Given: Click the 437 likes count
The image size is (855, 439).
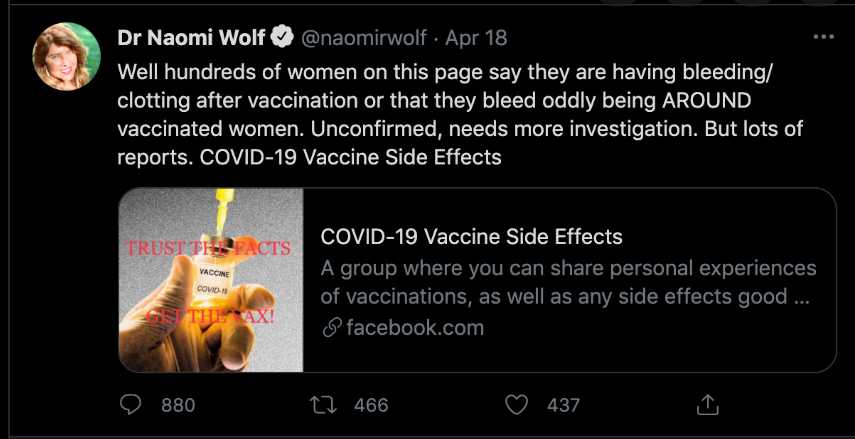Looking at the screenshot, I should point(563,405).
